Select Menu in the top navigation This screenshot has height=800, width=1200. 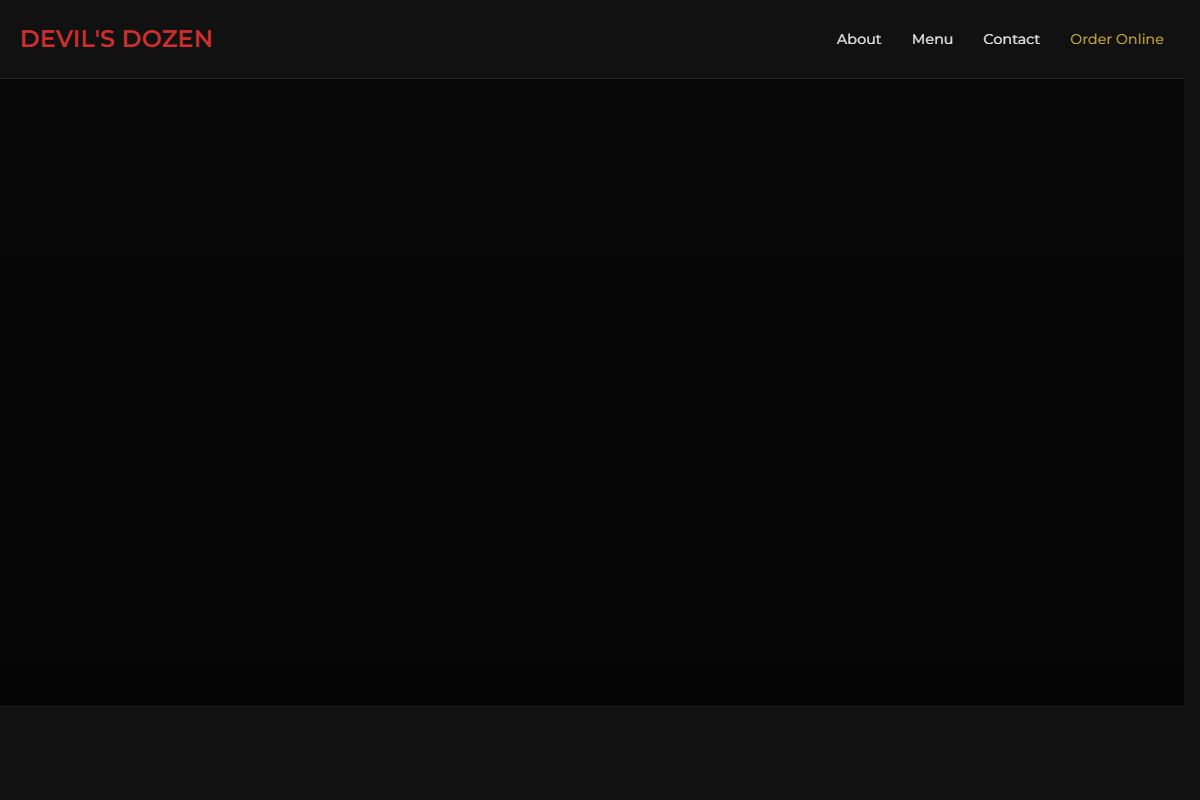pyautogui.click(x=932, y=39)
